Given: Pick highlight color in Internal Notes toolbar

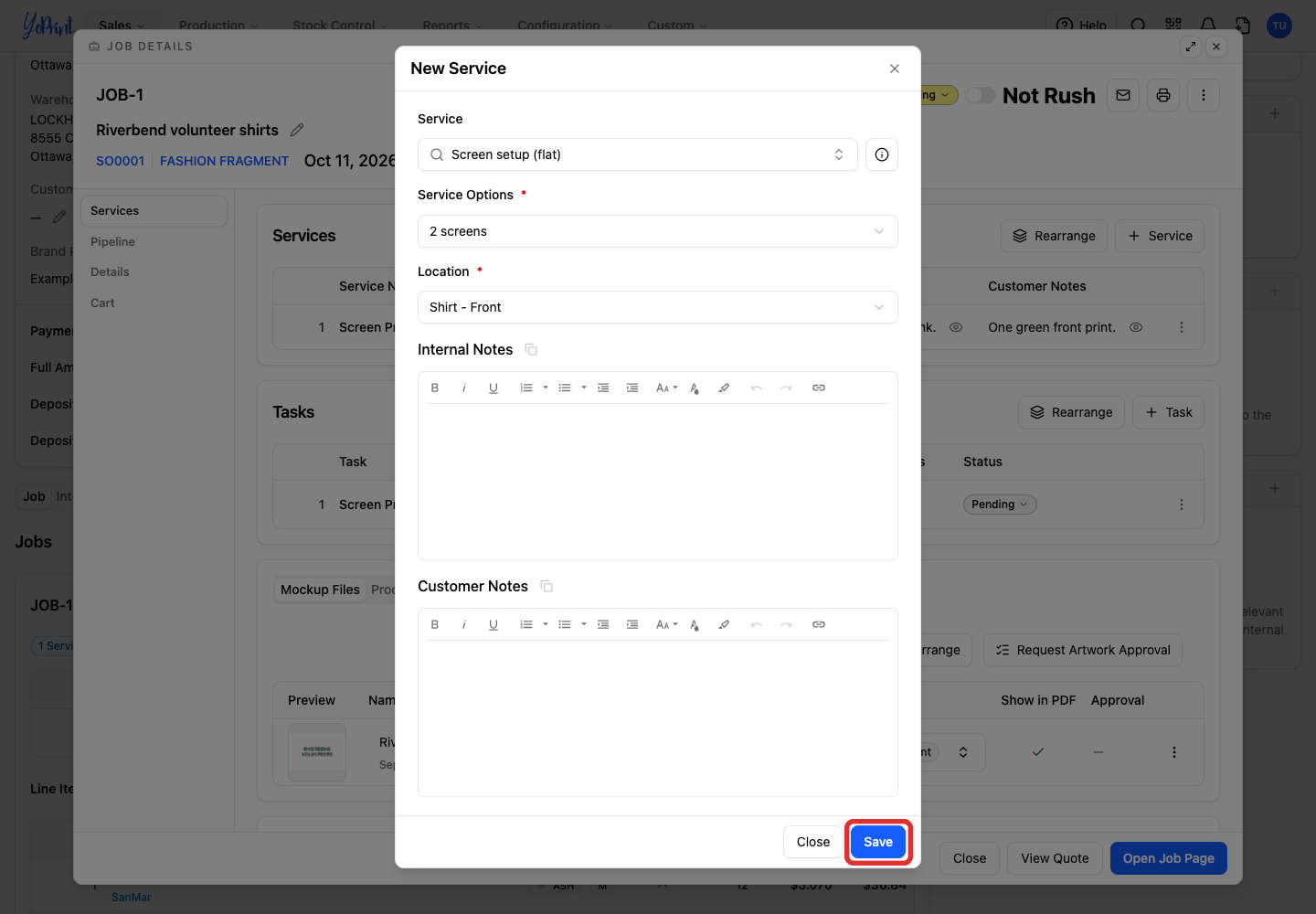Looking at the screenshot, I should (x=724, y=388).
